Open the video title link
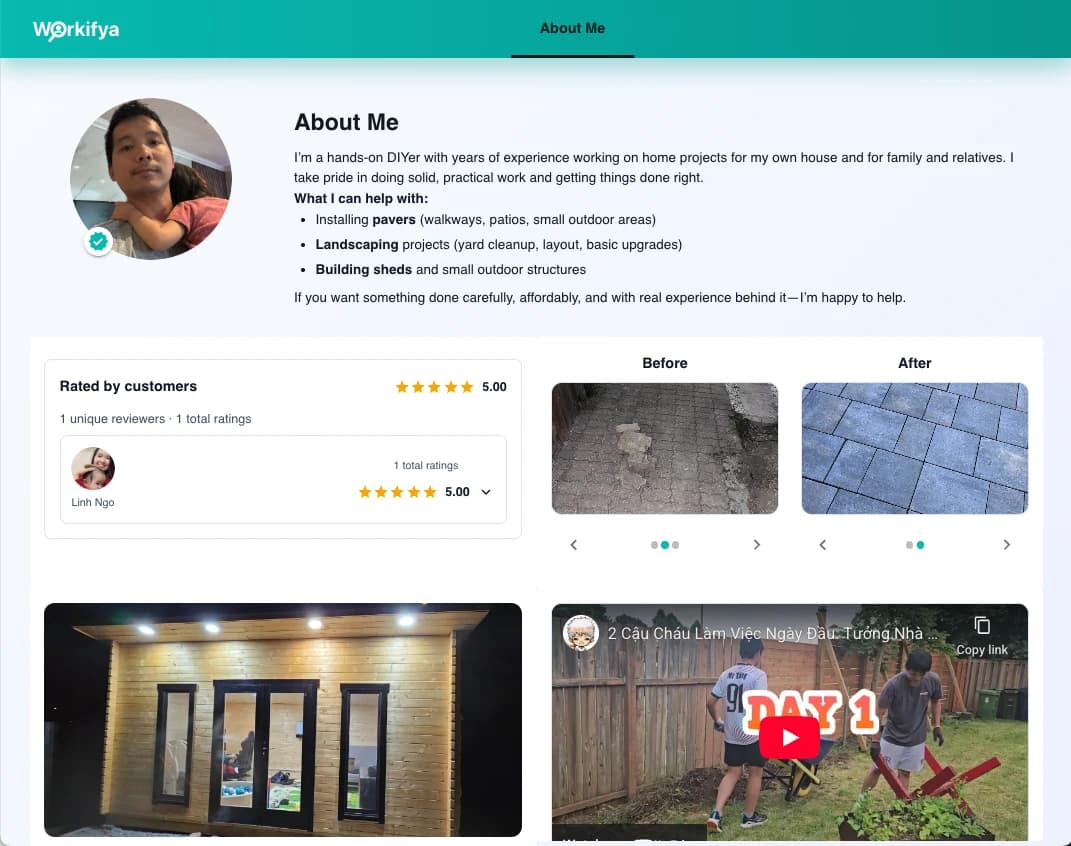 [773, 634]
